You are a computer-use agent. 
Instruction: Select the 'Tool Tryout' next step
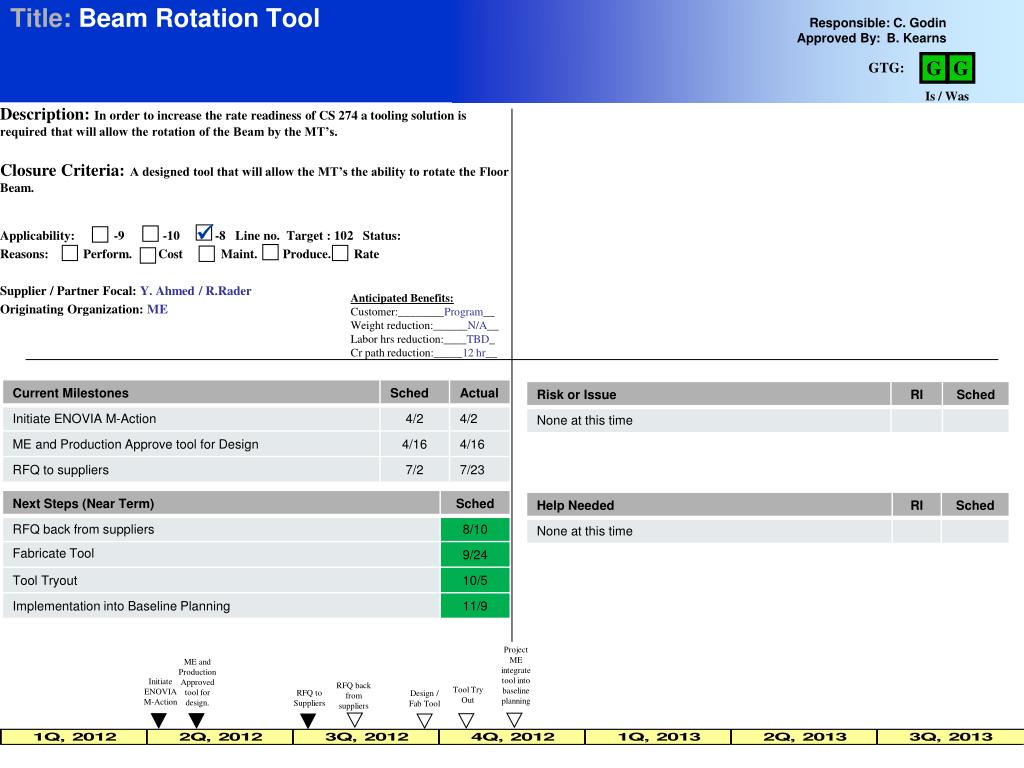tap(221, 581)
